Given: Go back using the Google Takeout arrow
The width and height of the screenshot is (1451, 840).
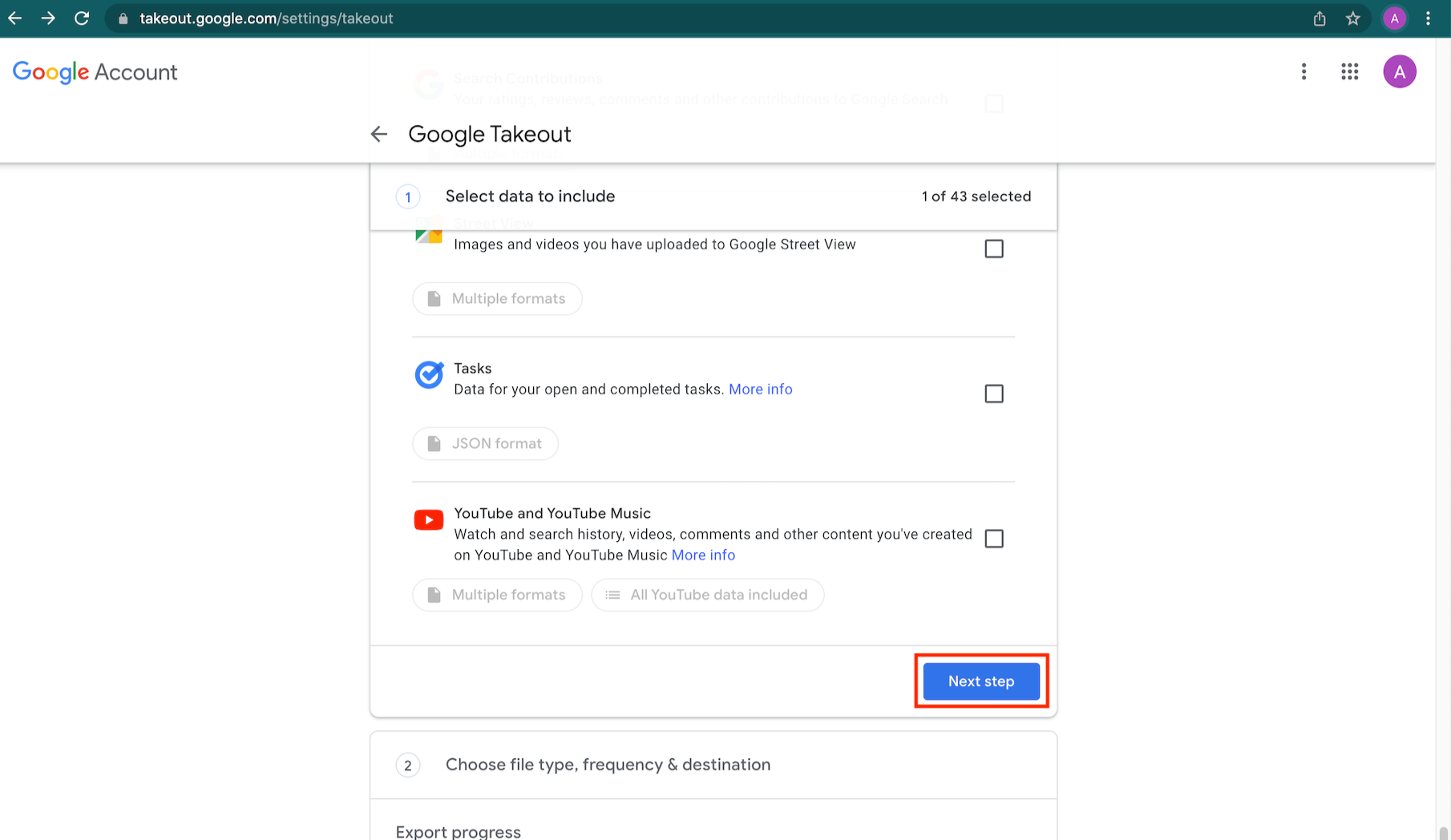Looking at the screenshot, I should coord(379,134).
